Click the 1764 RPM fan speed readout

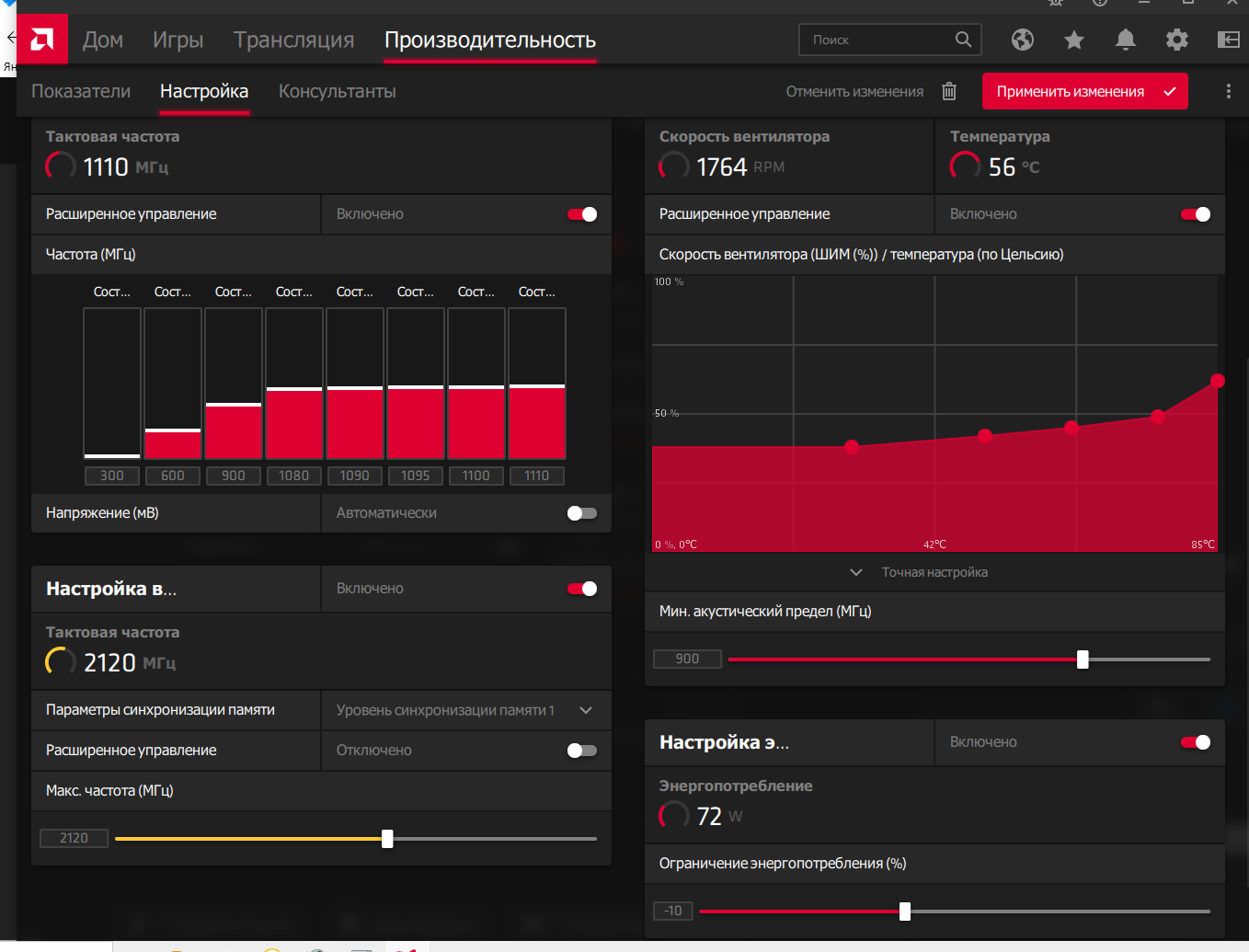[722, 166]
